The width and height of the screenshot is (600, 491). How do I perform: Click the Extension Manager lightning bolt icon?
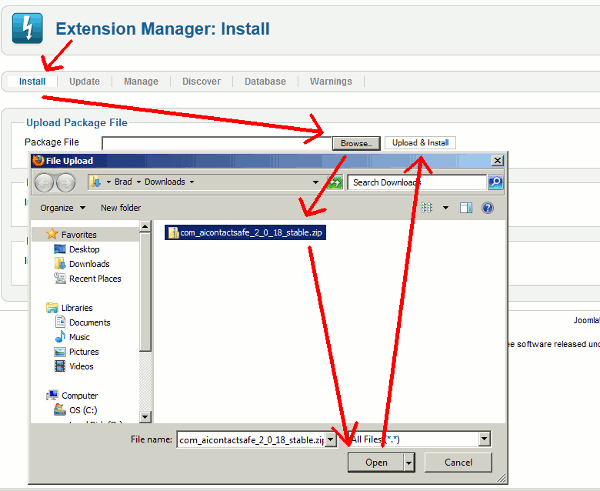27,28
